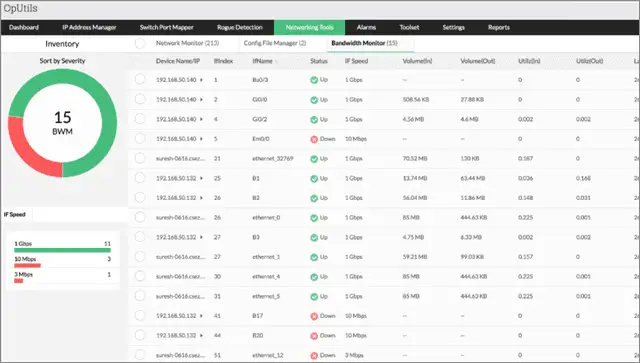Select the row circle for Gi0/0

tap(140, 98)
